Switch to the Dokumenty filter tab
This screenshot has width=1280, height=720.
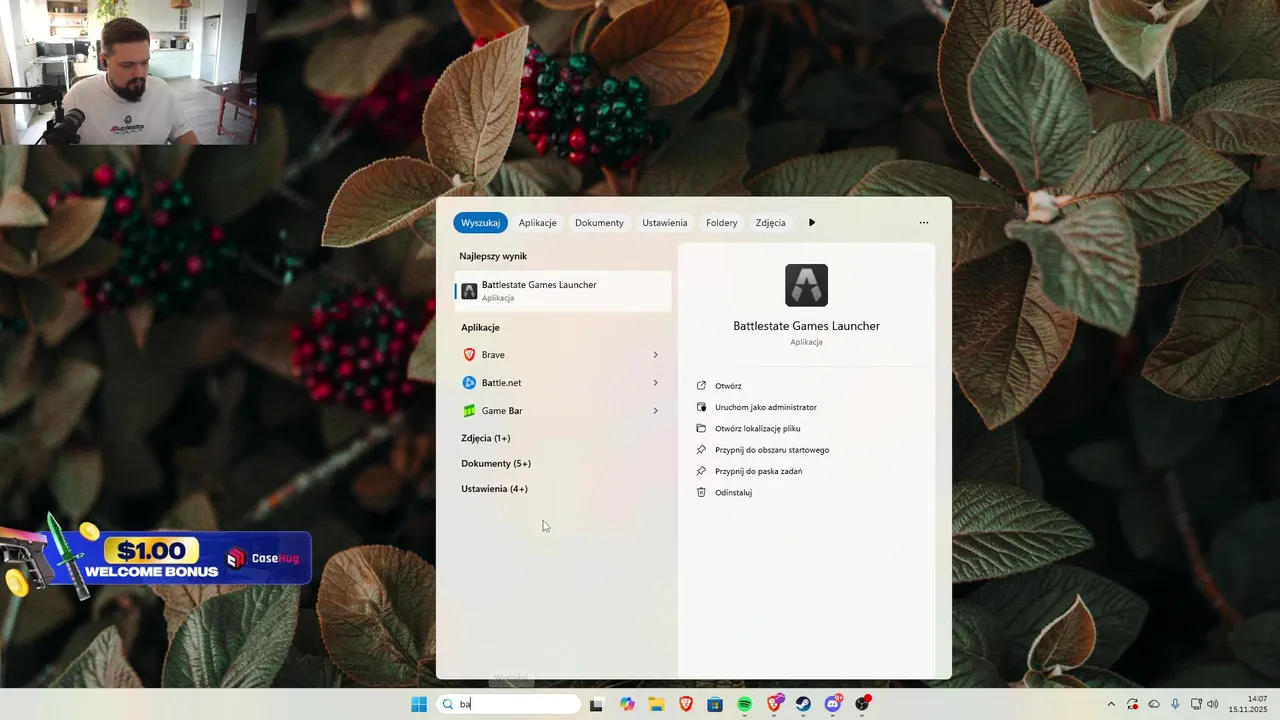click(599, 223)
